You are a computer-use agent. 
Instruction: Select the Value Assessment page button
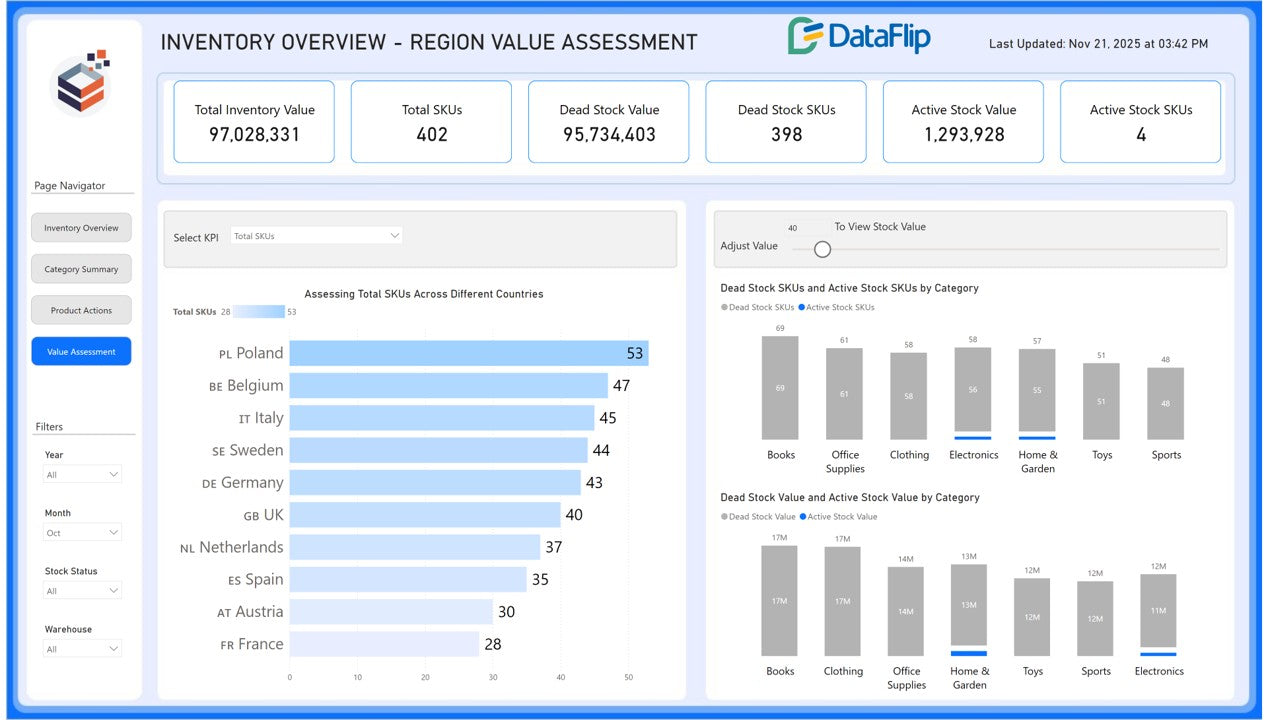81,352
